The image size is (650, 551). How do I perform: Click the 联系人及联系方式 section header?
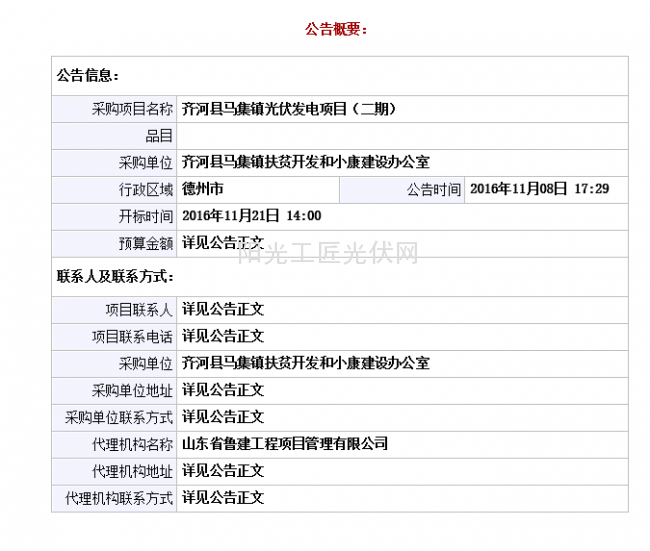[x=115, y=276]
